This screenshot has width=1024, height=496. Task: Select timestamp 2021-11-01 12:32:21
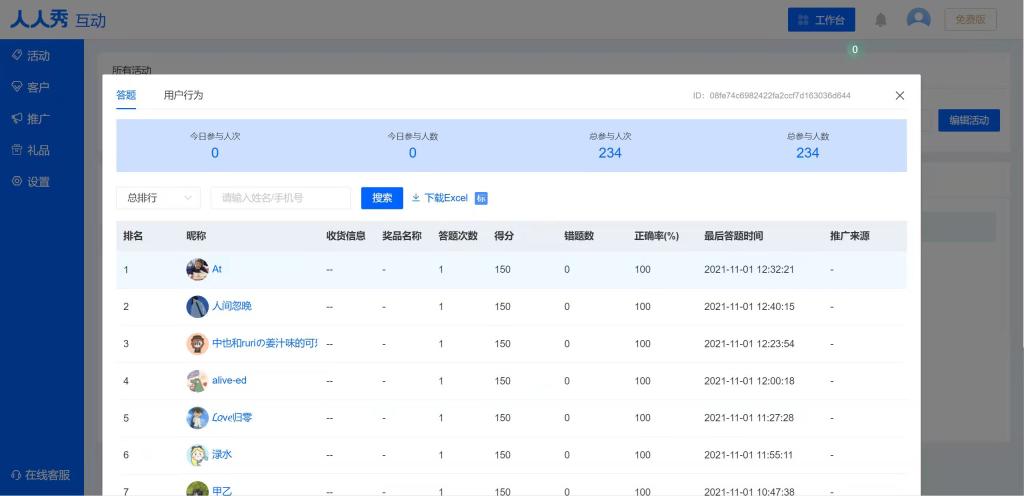tap(749, 269)
